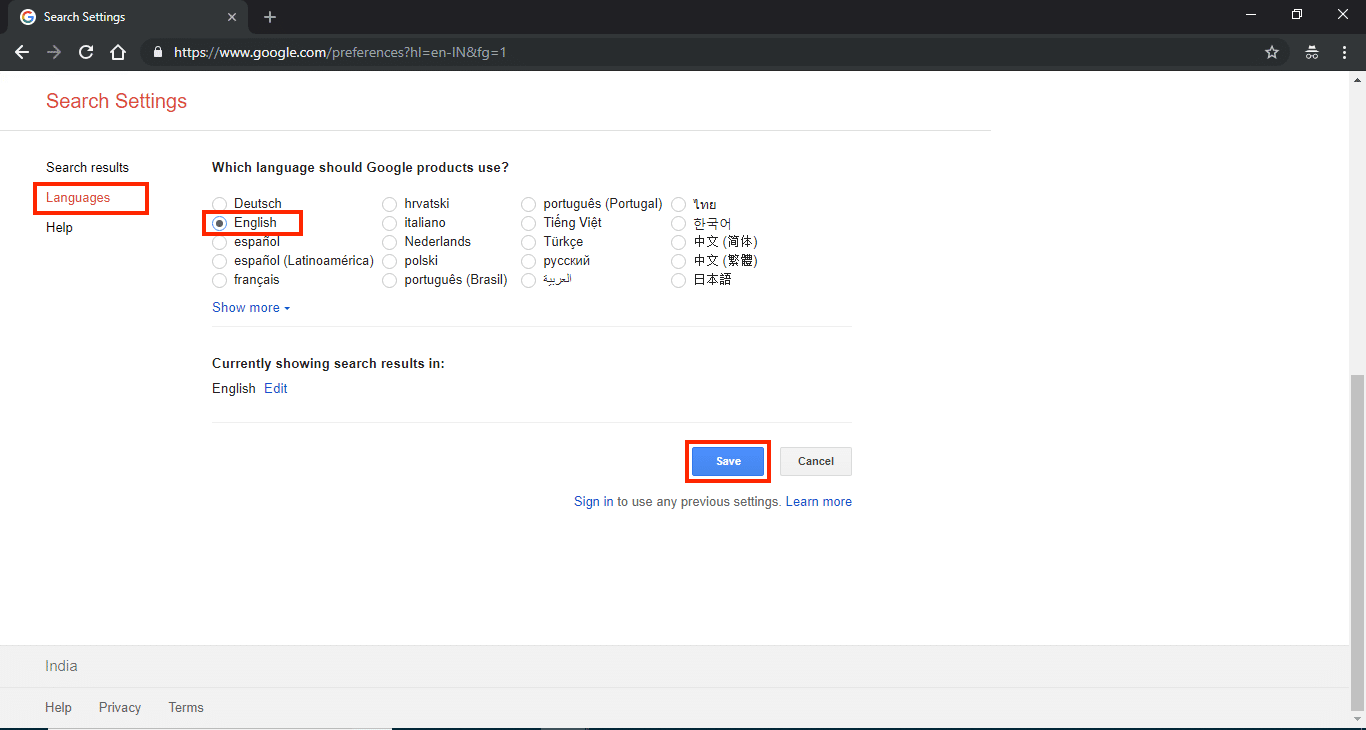This screenshot has height=730, width=1366.
Task: Select 中文 (繁體) Traditional Chinese
Action: pos(679,261)
